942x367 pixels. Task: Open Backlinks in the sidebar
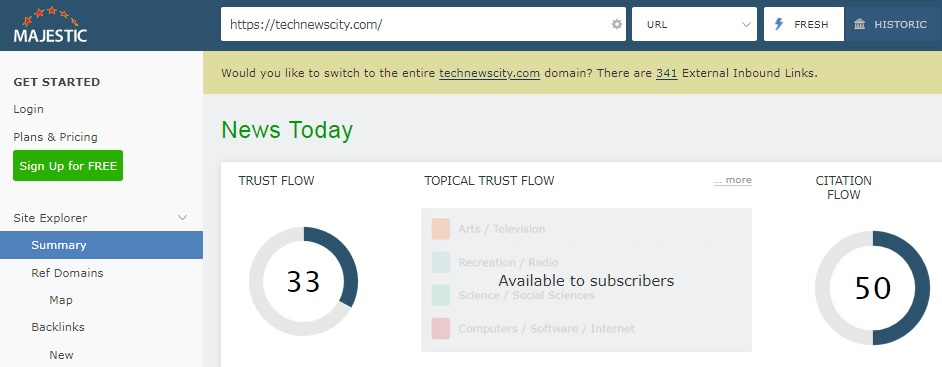pyautogui.click(x=58, y=327)
